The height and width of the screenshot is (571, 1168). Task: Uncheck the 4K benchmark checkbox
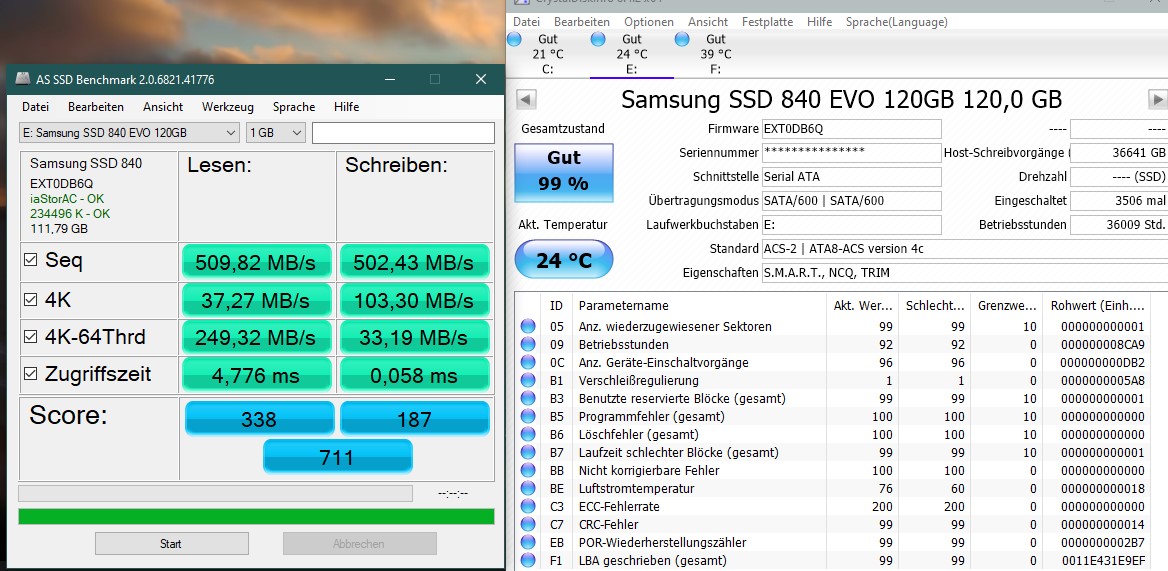(x=31, y=299)
